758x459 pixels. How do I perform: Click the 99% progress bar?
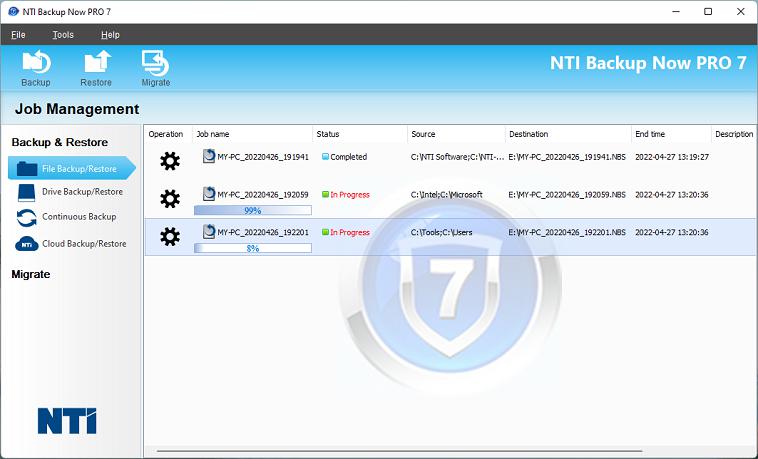(x=253, y=211)
